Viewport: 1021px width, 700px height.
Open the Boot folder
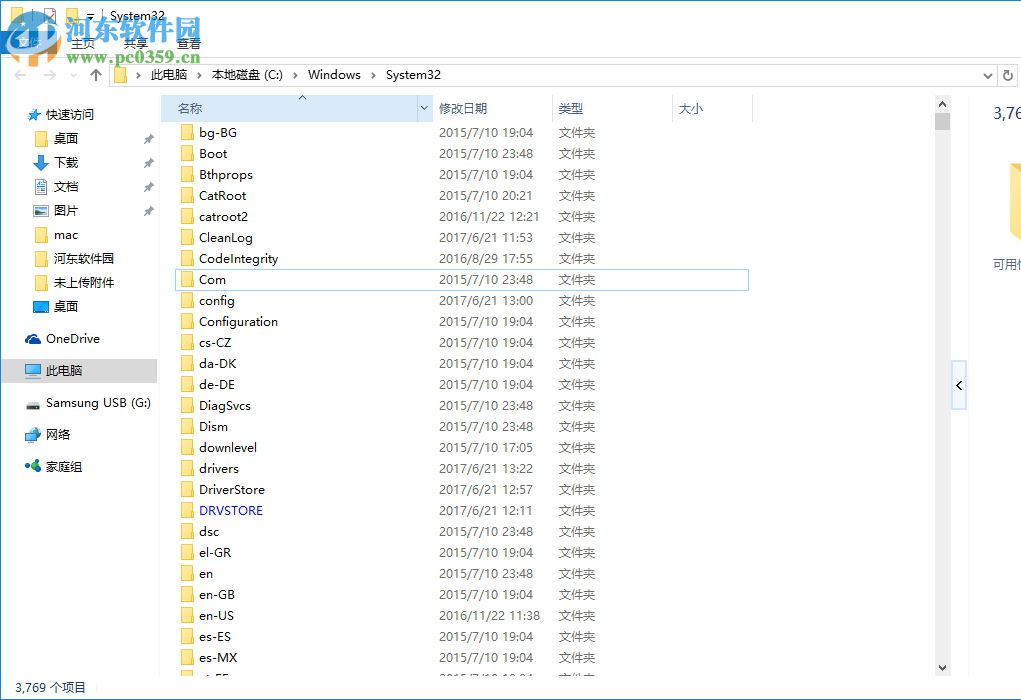tap(214, 153)
